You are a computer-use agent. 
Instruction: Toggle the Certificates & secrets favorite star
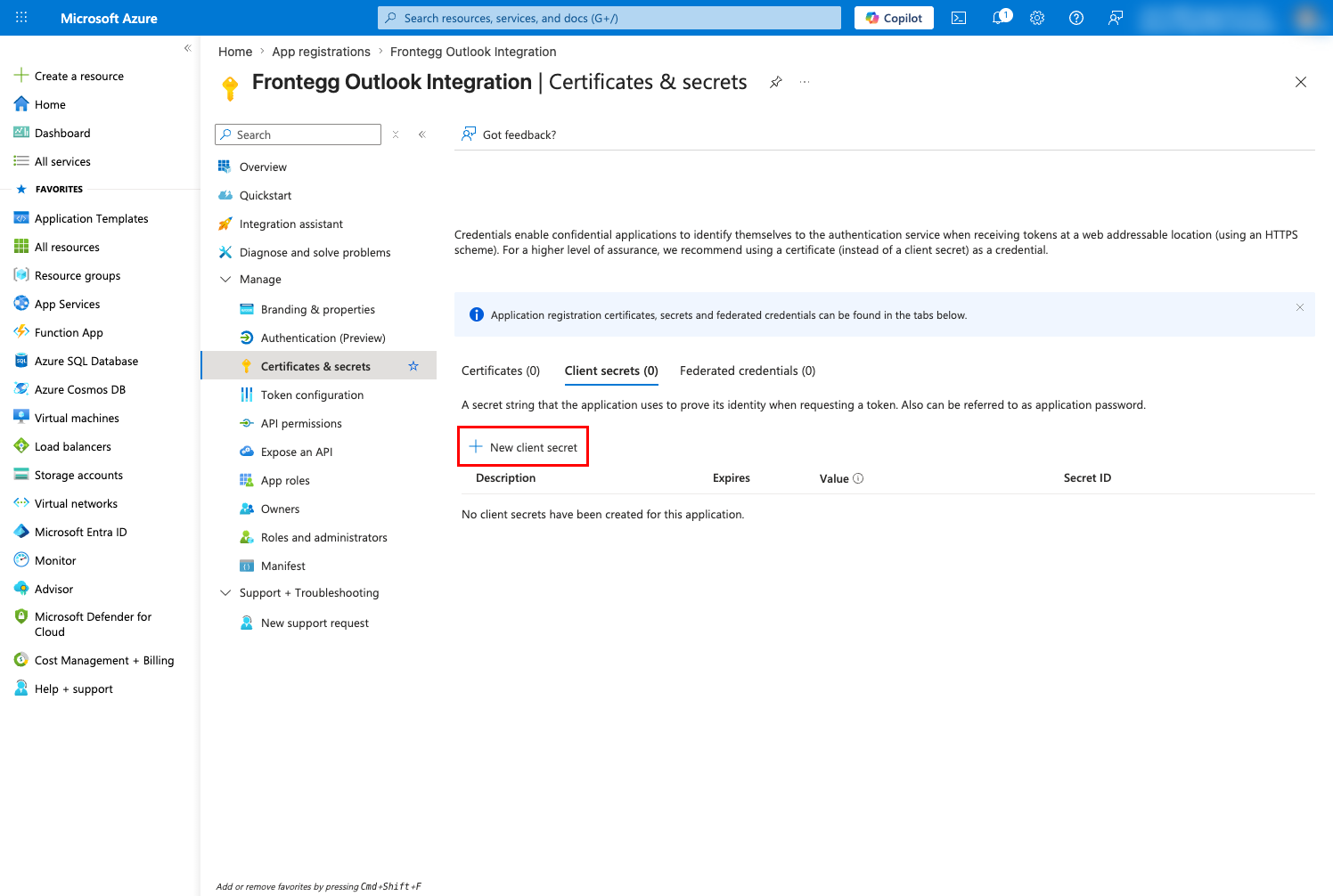[x=413, y=366]
